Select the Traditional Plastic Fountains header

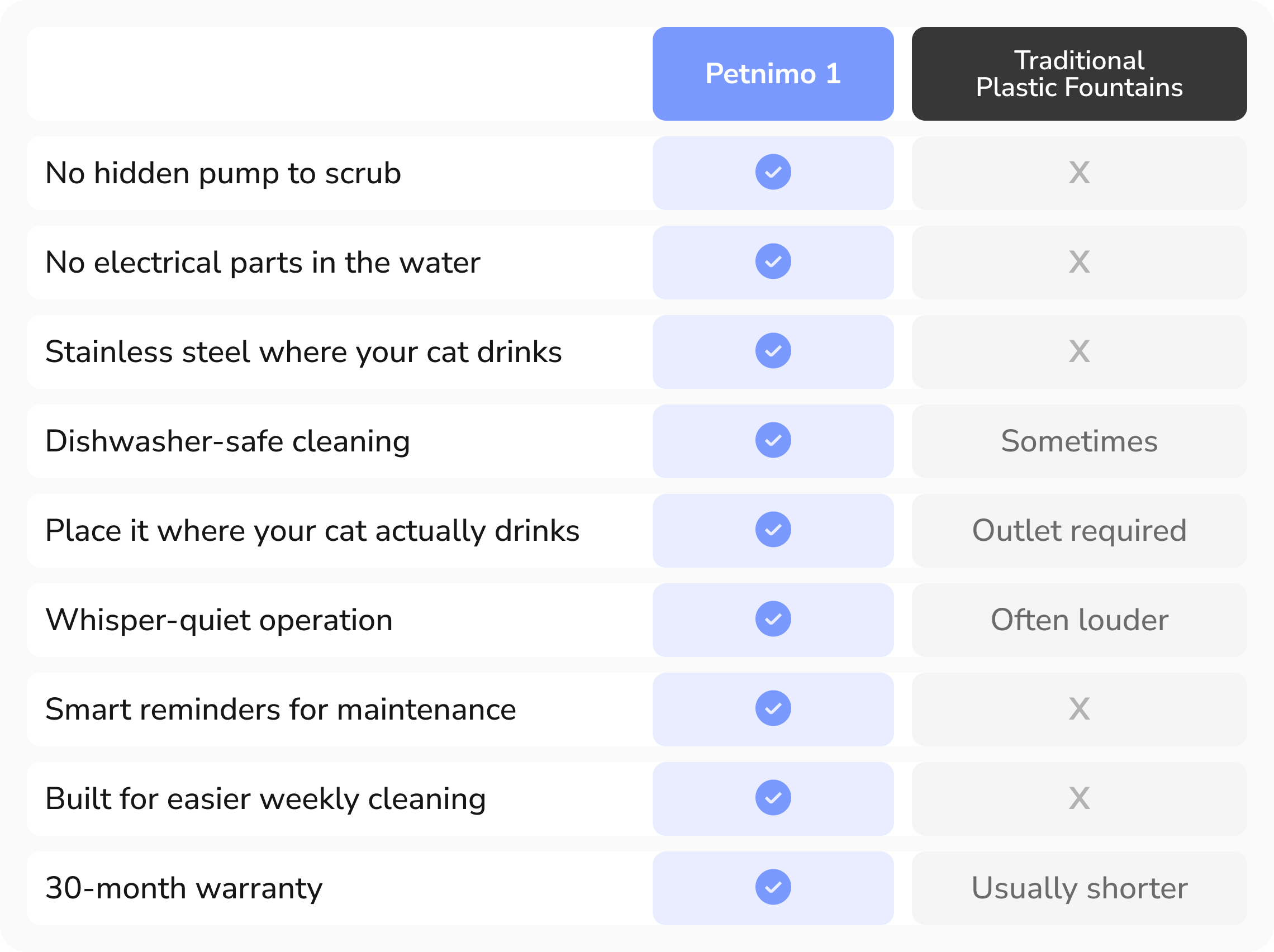(x=1080, y=74)
